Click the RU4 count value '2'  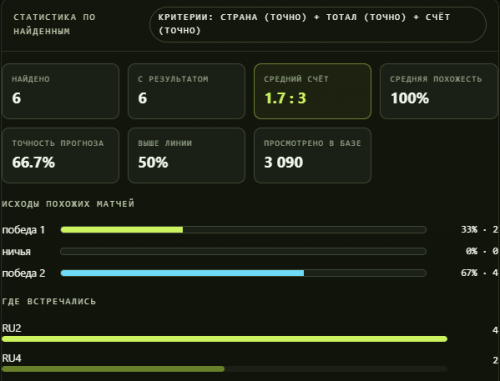coord(495,360)
